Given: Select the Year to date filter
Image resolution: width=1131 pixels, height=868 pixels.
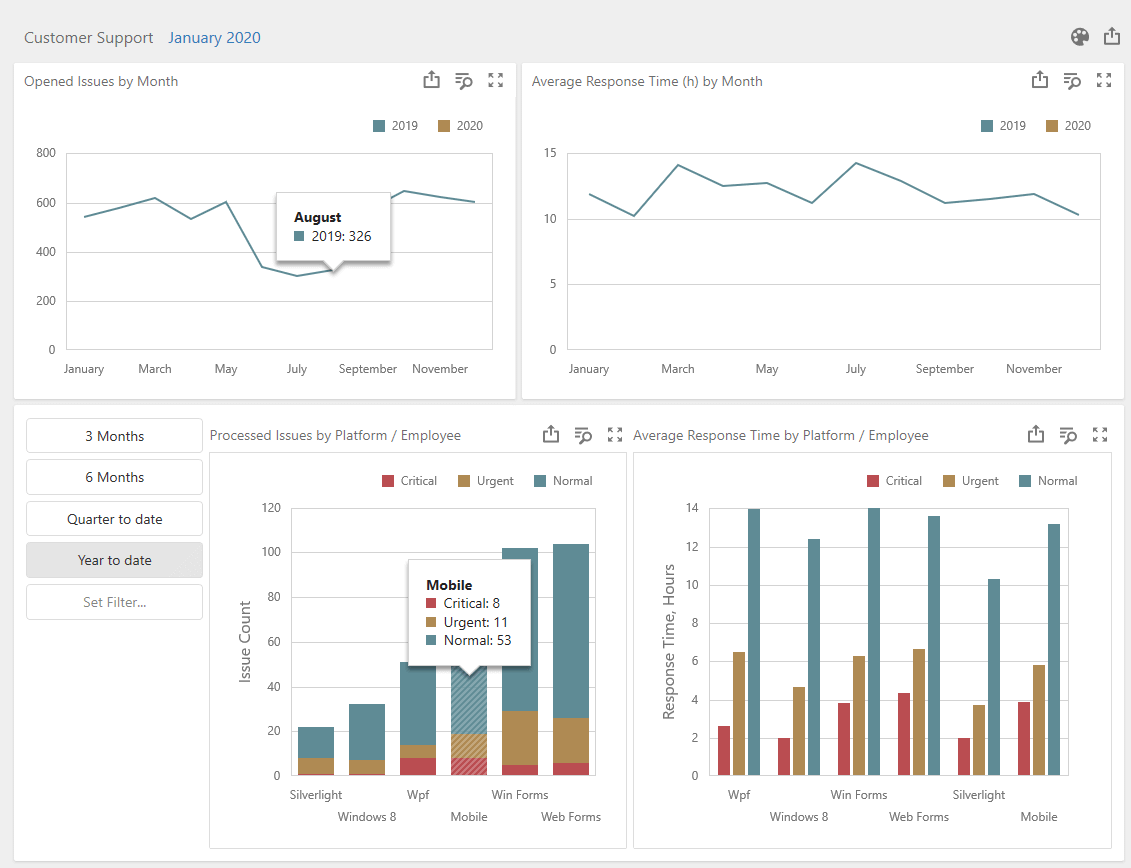Looking at the screenshot, I should 115,560.
